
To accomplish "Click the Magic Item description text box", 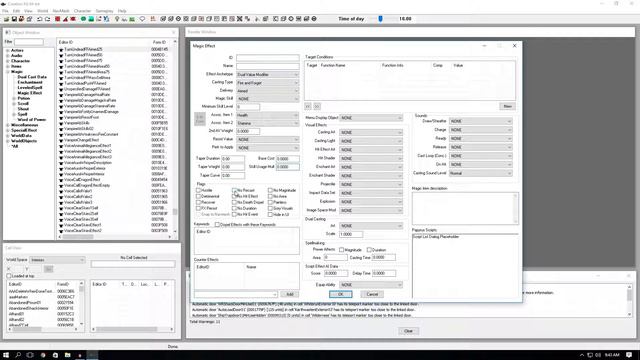I will tap(465, 208).
